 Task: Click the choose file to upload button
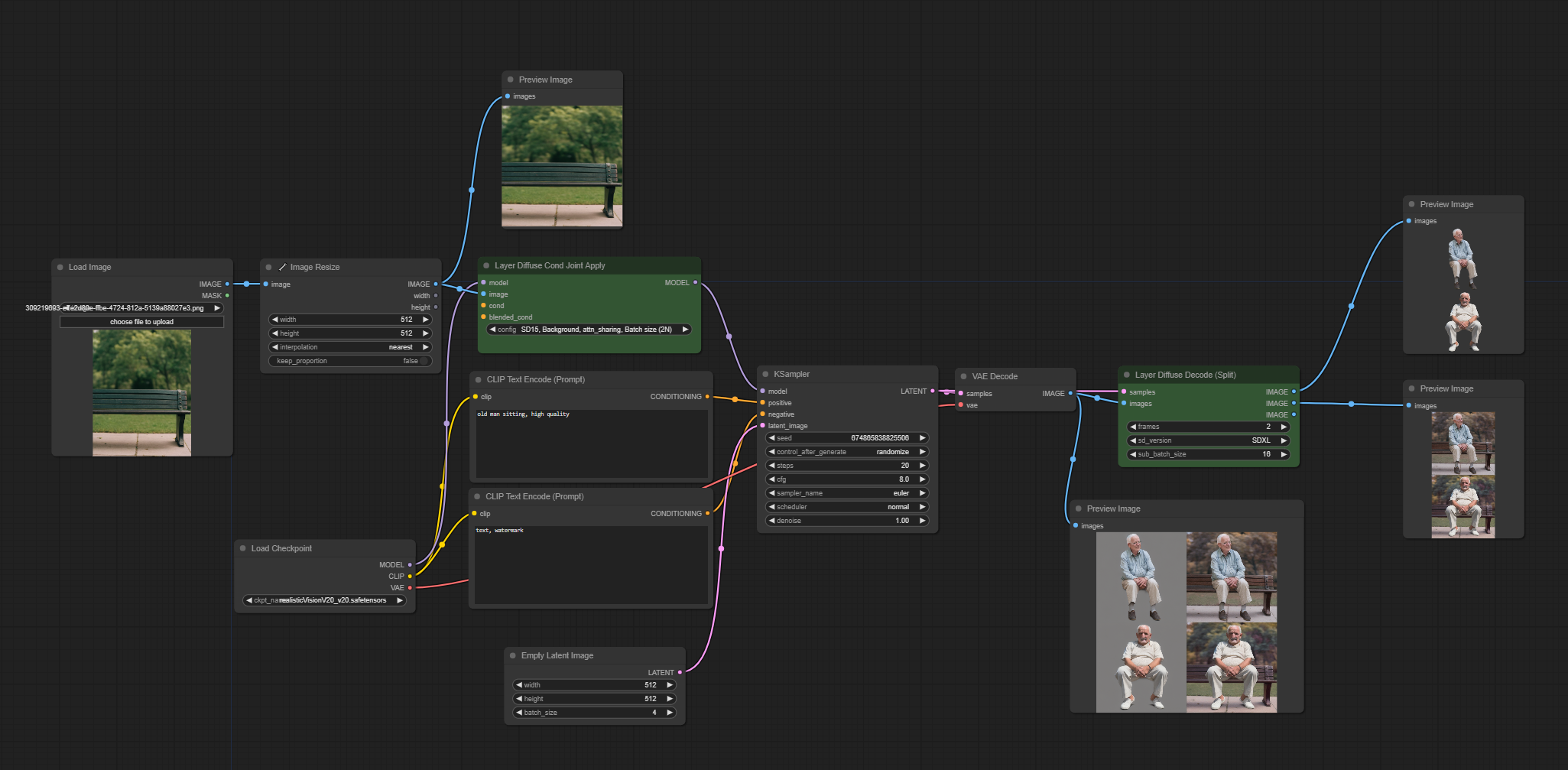tap(141, 322)
